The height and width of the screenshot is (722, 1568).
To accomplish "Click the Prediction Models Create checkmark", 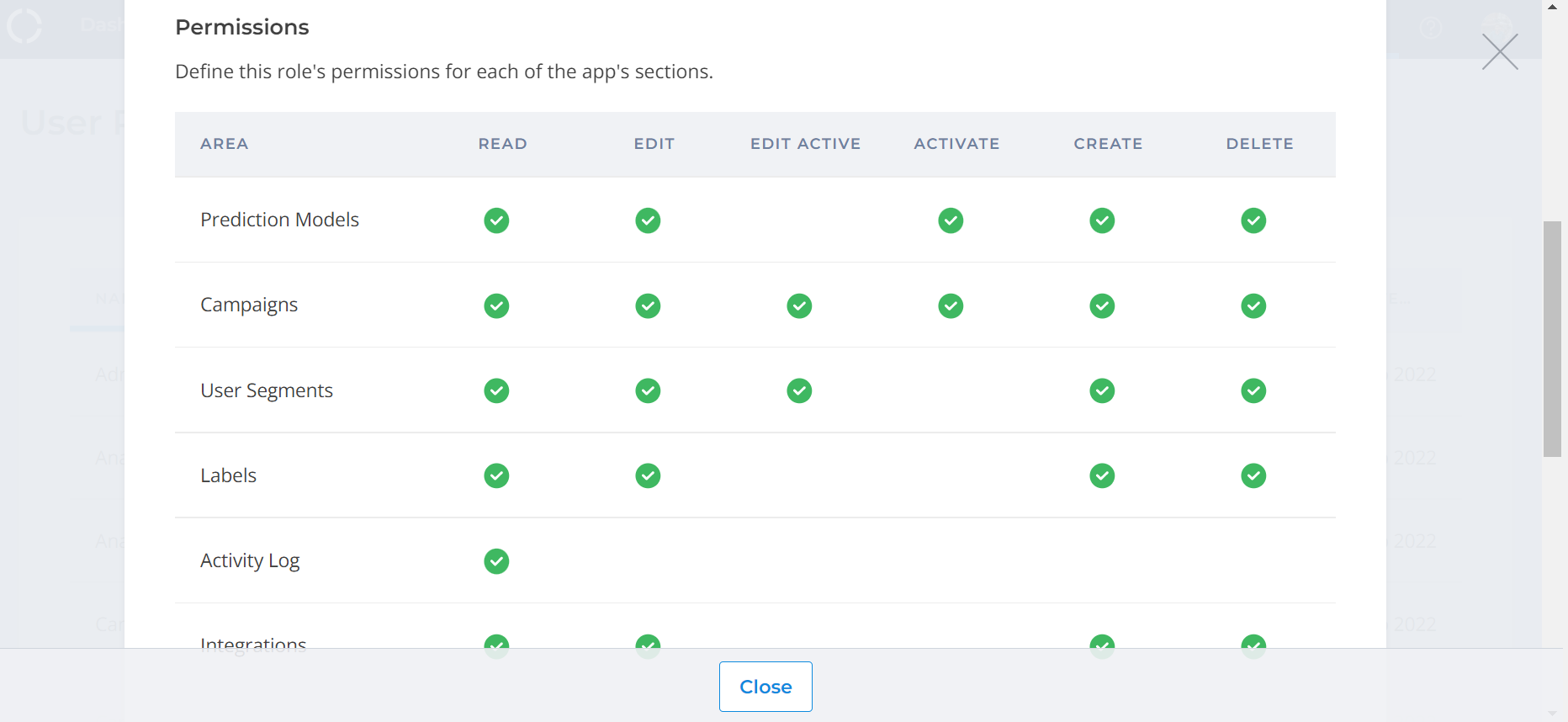I will click(1102, 220).
